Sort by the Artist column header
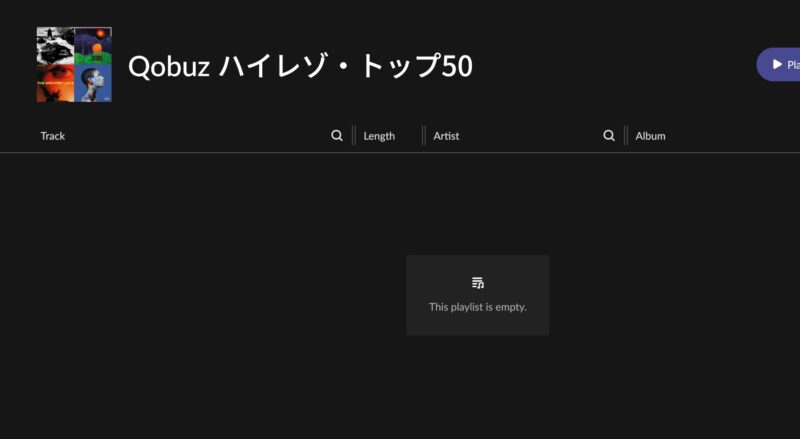The height and width of the screenshot is (439, 800). click(x=446, y=136)
